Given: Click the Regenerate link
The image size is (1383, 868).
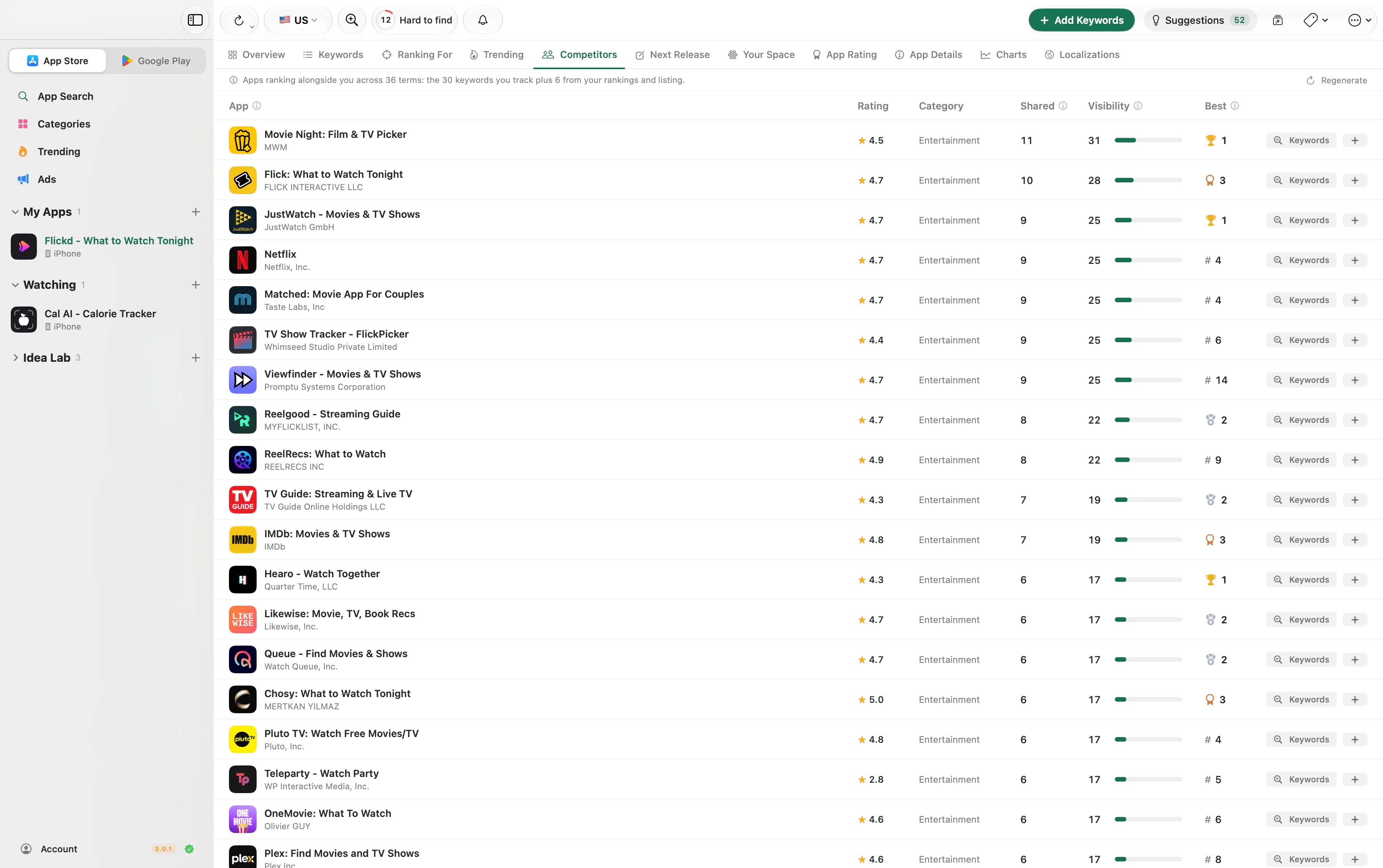Looking at the screenshot, I should tap(1337, 80).
